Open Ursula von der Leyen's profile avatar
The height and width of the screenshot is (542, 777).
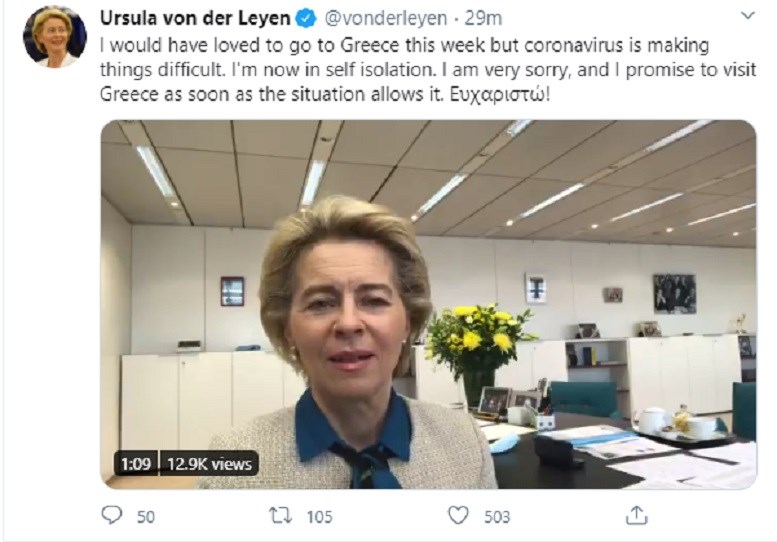pos(55,36)
